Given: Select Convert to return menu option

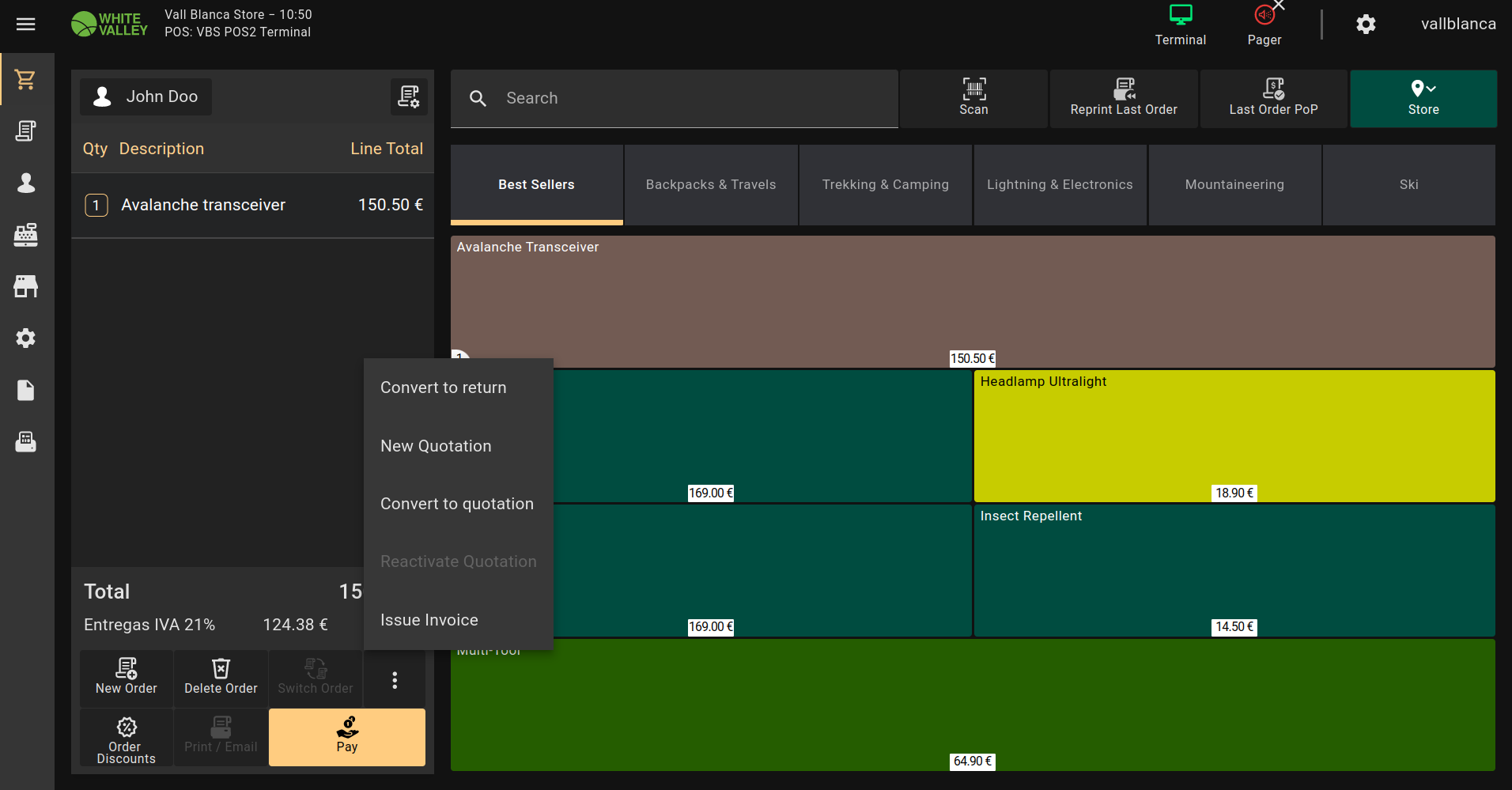Looking at the screenshot, I should point(443,387).
